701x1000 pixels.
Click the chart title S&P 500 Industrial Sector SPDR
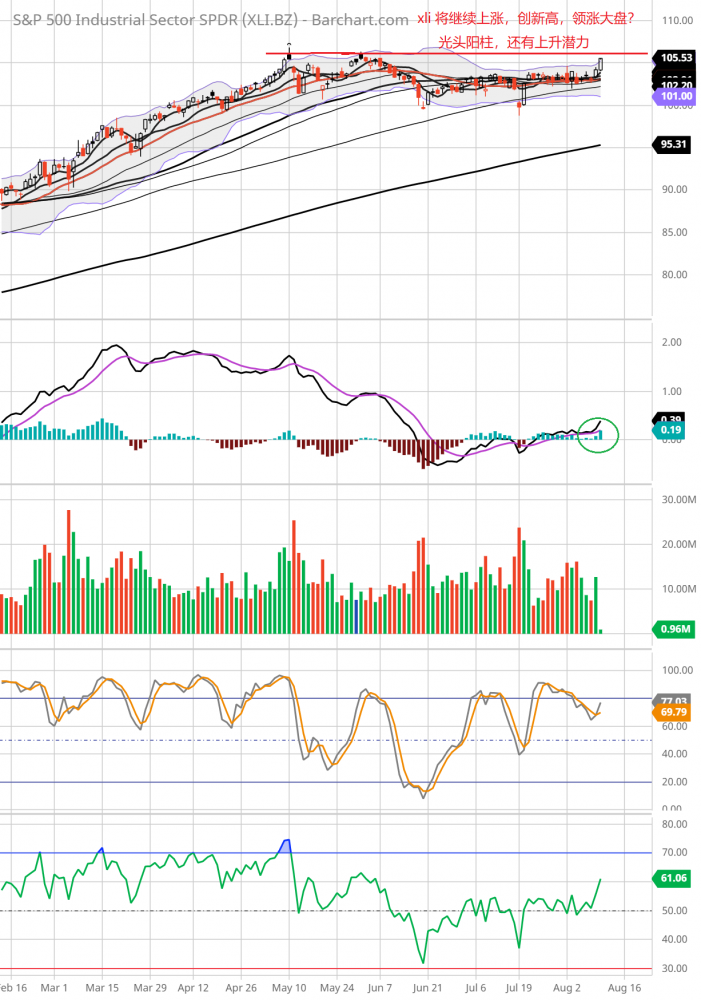pyautogui.click(x=122, y=19)
